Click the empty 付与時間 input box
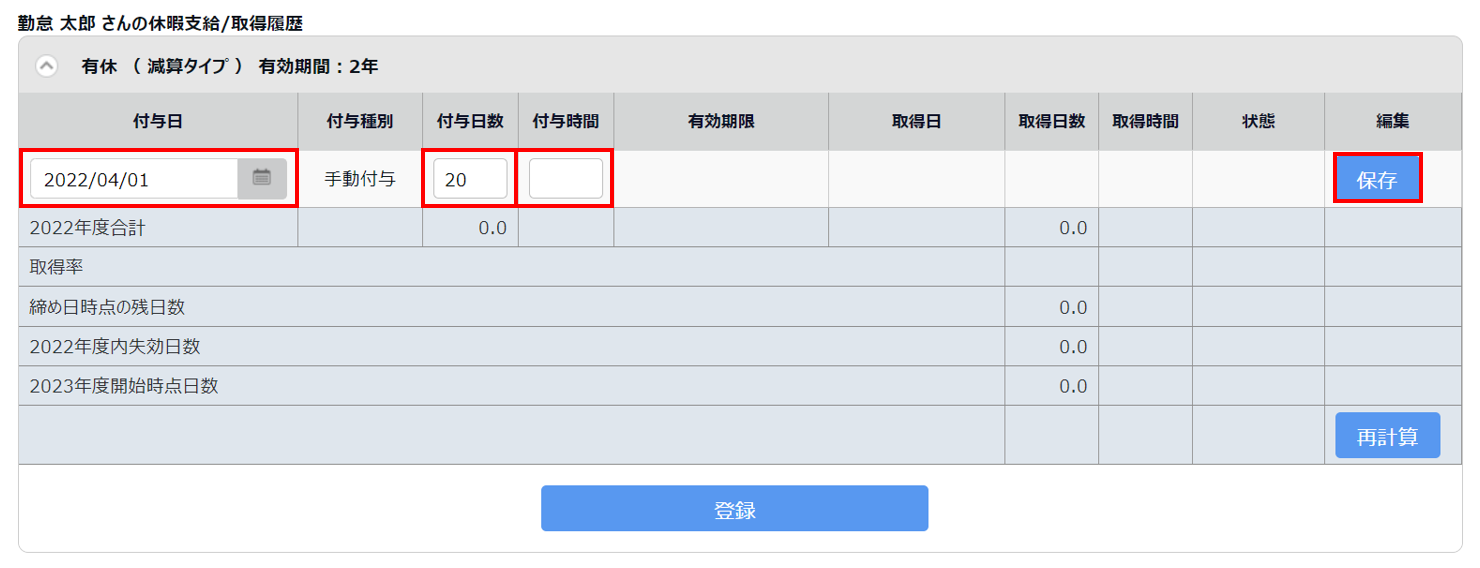Viewport: 1480px width, 568px height. pyautogui.click(x=566, y=179)
